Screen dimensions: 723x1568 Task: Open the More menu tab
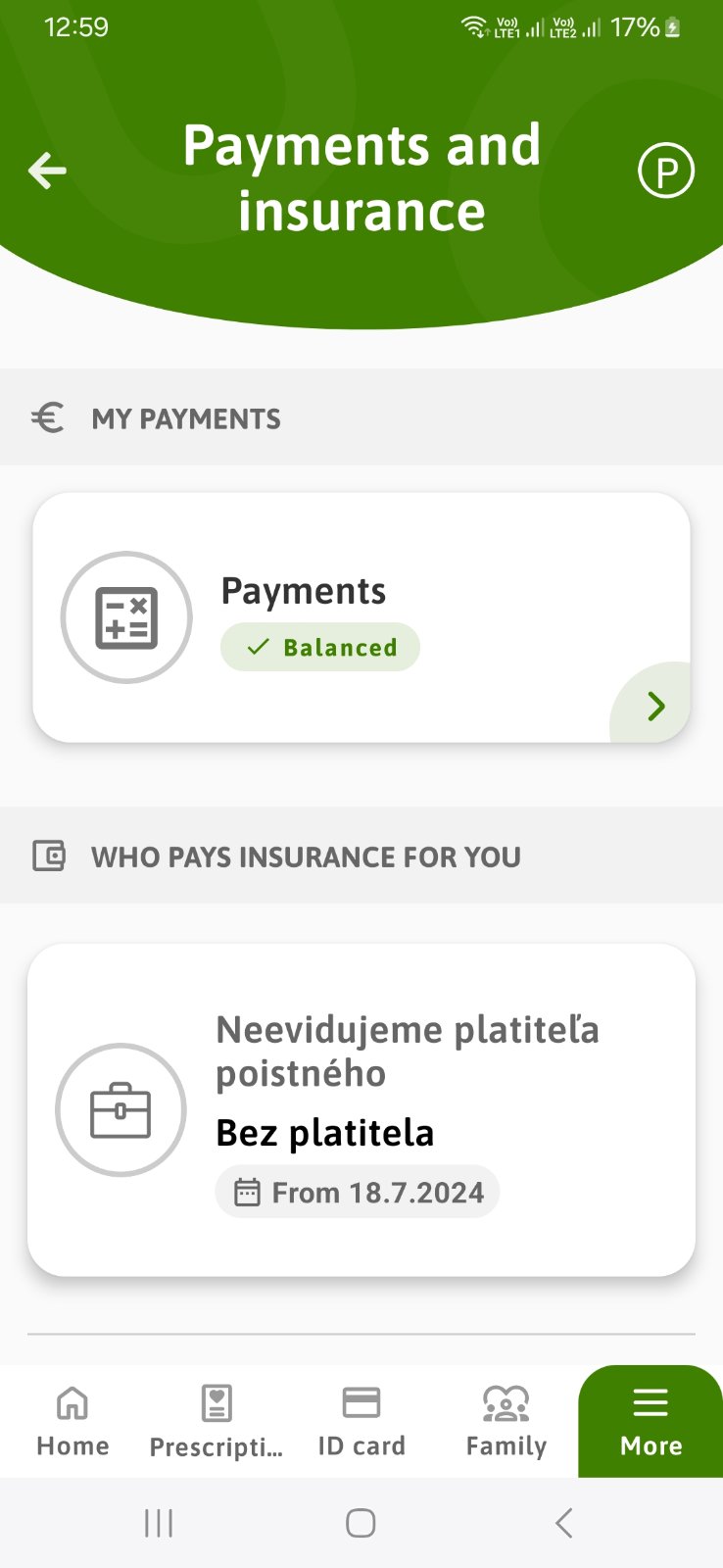tap(651, 1421)
